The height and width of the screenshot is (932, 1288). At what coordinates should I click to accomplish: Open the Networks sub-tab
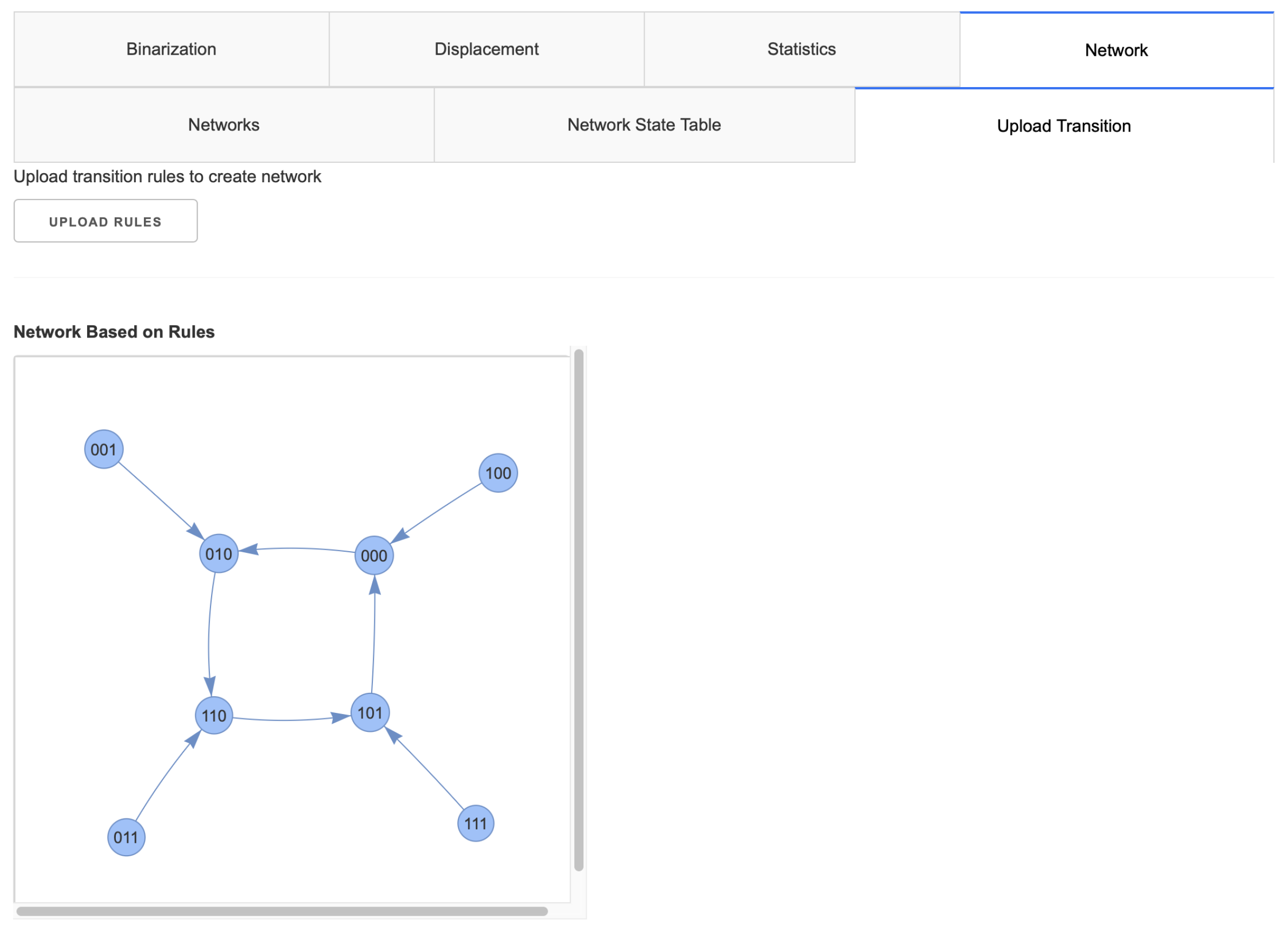(x=224, y=125)
